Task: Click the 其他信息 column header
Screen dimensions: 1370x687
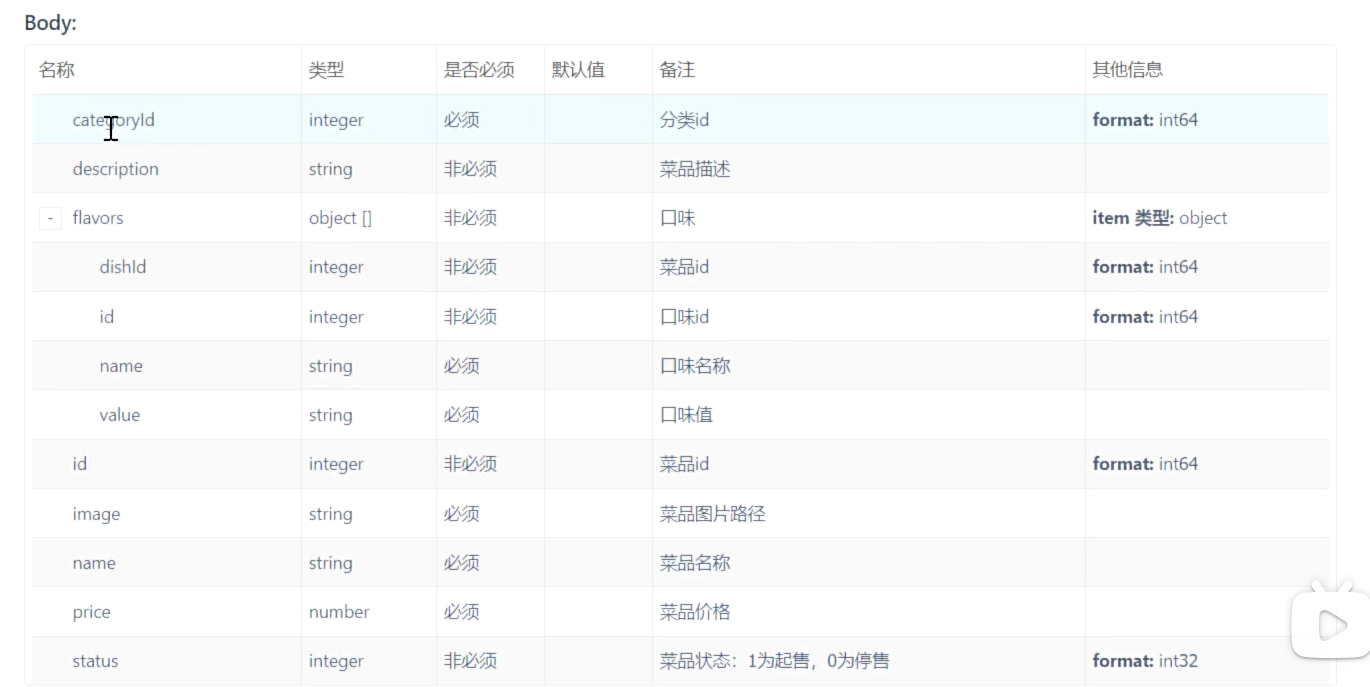Action: (x=1127, y=70)
